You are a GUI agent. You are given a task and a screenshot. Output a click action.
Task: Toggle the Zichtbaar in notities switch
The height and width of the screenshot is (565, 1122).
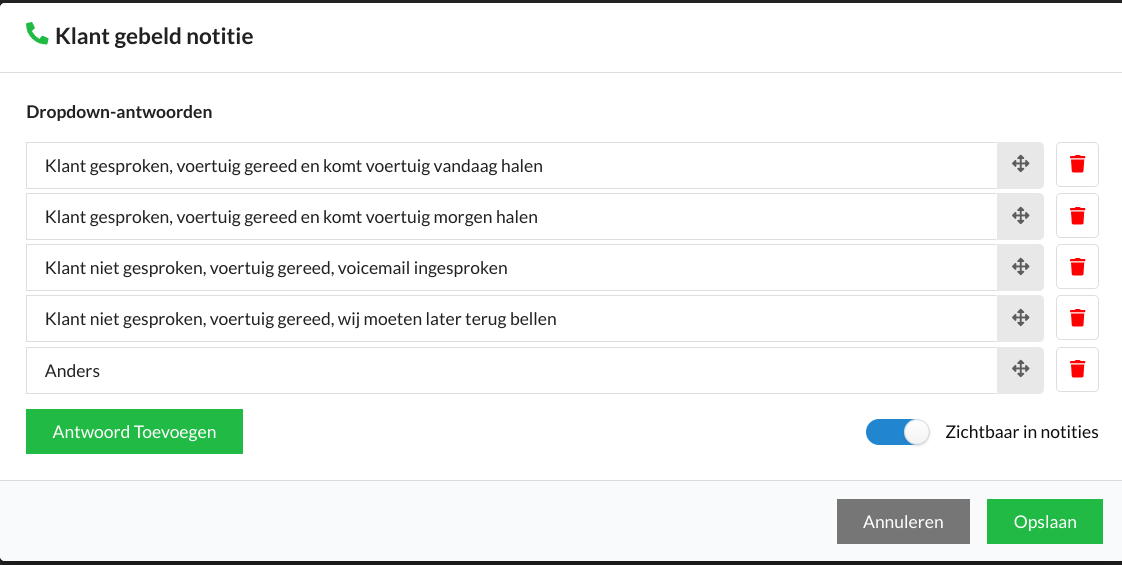pyautogui.click(x=897, y=432)
